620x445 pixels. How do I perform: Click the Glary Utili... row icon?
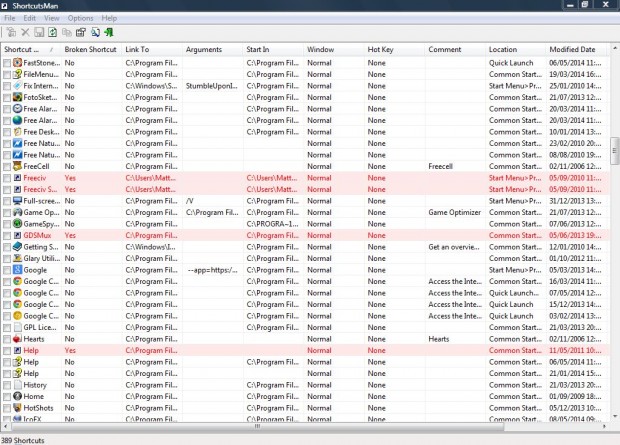(17, 258)
